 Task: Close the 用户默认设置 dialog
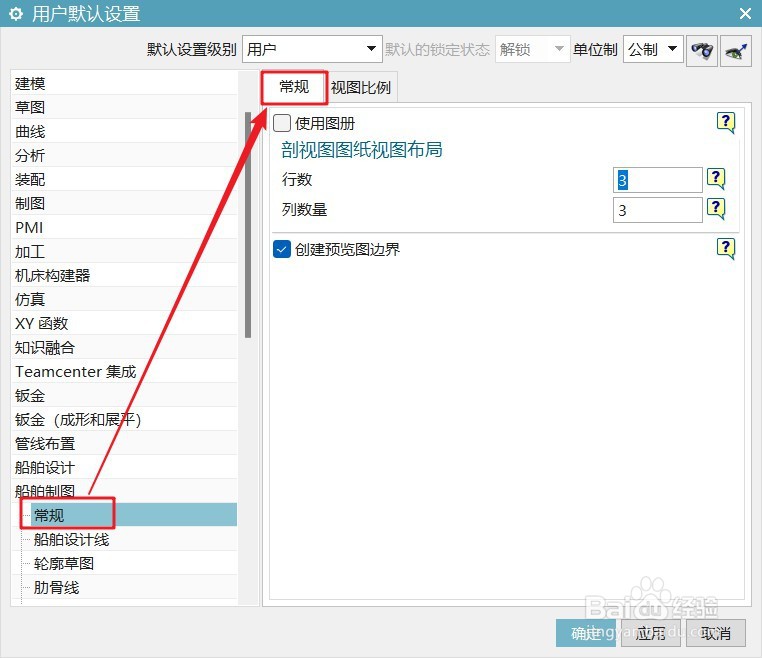tap(745, 14)
